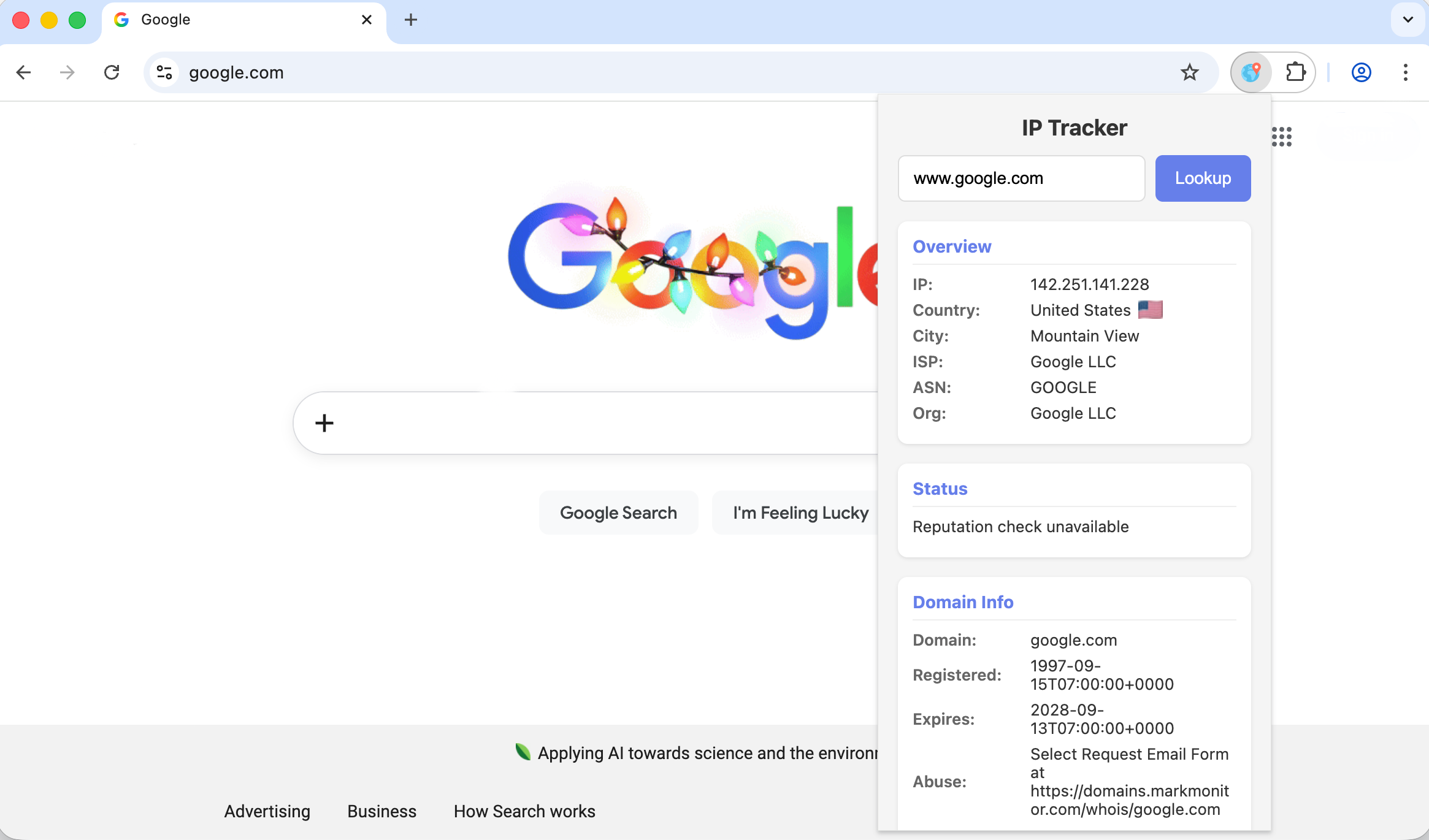Click the Registered date 1997-09-15

point(1102,675)
